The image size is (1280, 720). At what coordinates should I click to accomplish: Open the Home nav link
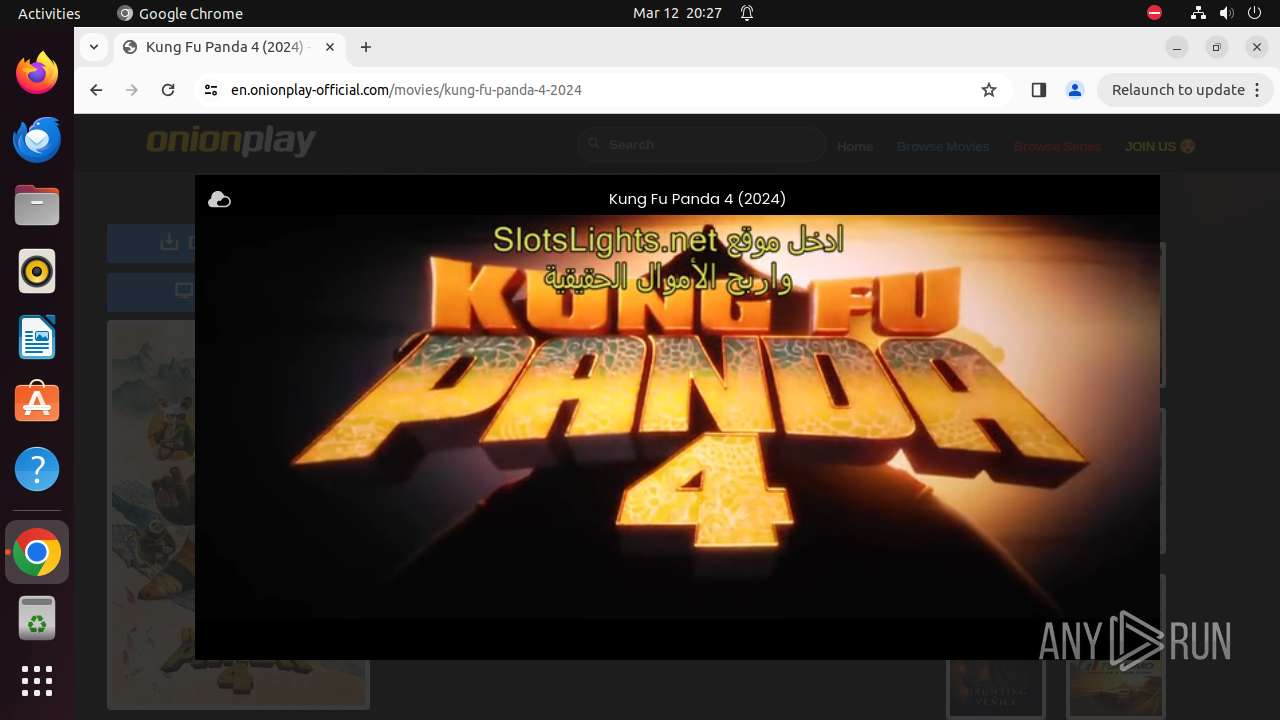[855, 146]
